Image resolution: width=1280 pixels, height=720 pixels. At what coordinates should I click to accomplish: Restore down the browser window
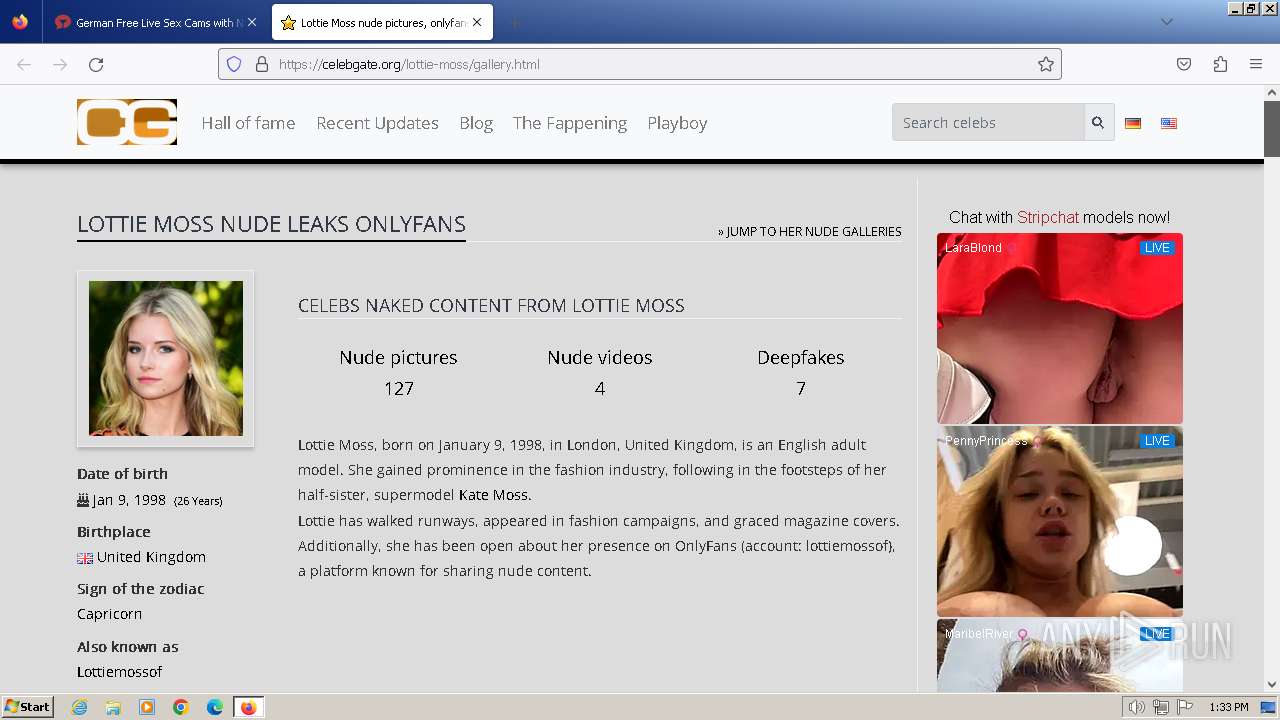pos(1251,8)
